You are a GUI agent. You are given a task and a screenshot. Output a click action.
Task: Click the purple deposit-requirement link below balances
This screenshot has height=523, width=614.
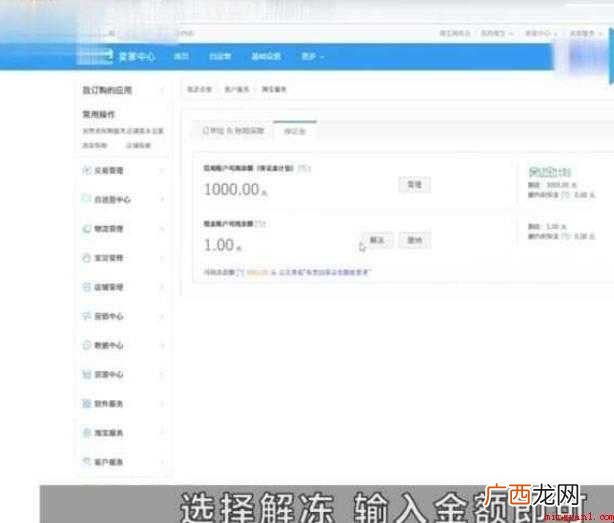(x=323, y=272)
